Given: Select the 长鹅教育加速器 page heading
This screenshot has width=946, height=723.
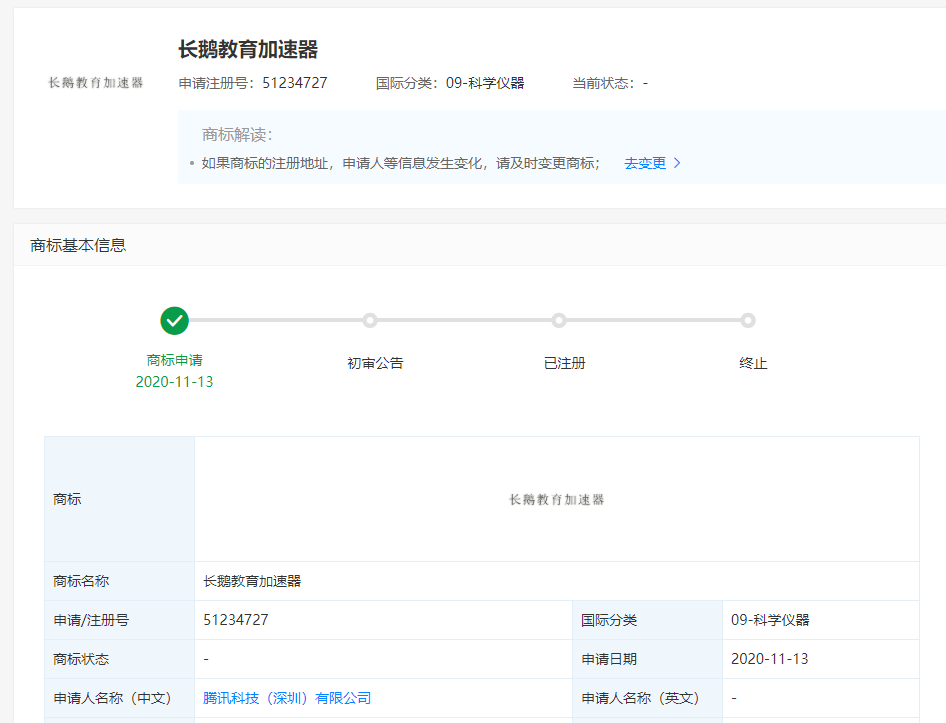Looking at the screenshot, I should click(248, 50).
